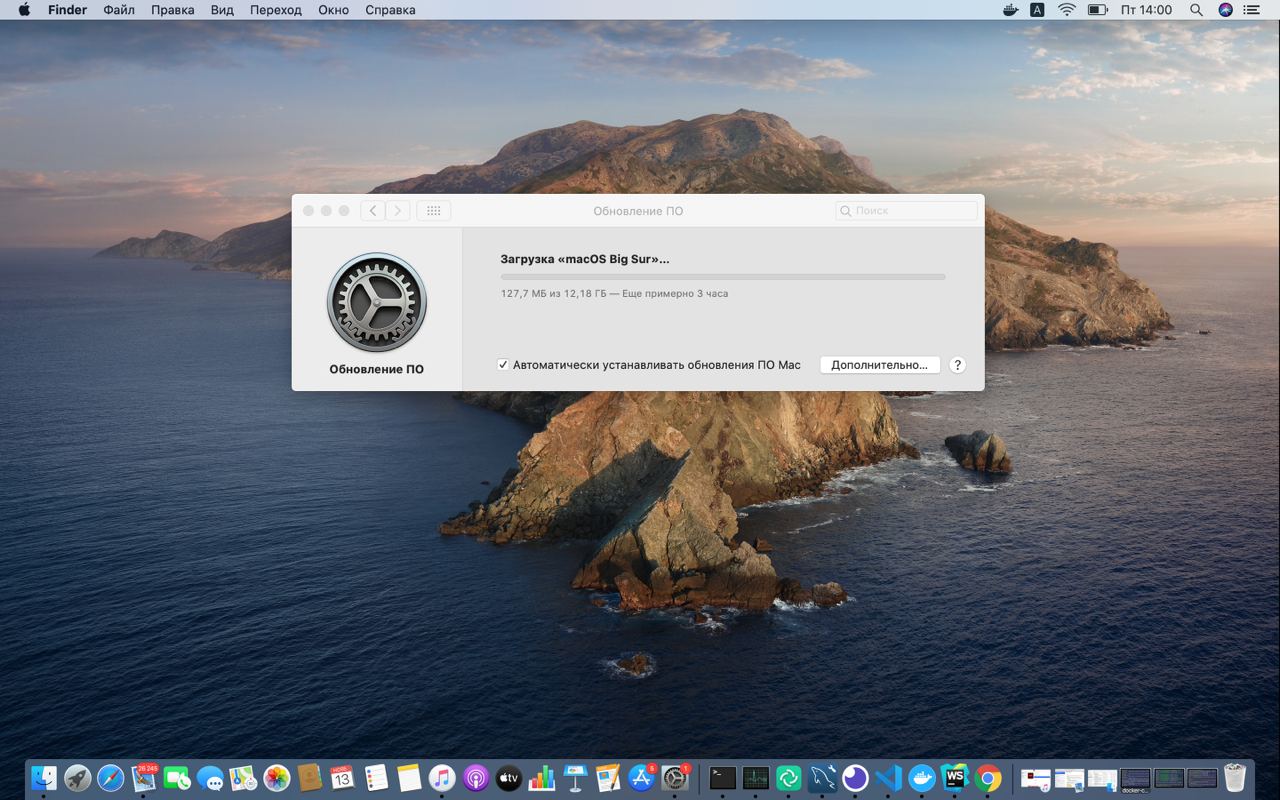Image resolution: width=1280 pixels, height=800 pixels.
Task: Open Mail with unread badge in Dock
Action: [144, 778]
